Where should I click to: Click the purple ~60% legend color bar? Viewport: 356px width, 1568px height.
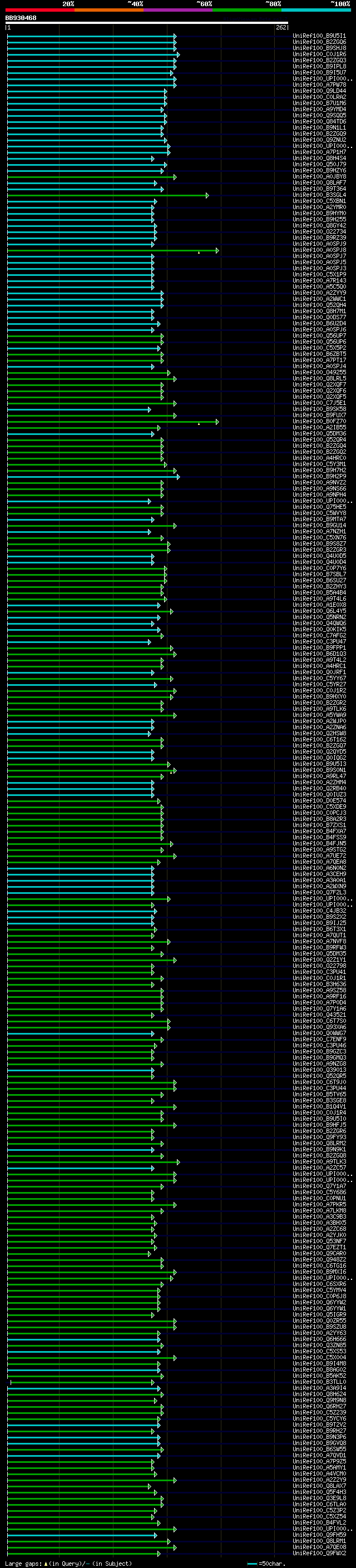pos(177,10)
